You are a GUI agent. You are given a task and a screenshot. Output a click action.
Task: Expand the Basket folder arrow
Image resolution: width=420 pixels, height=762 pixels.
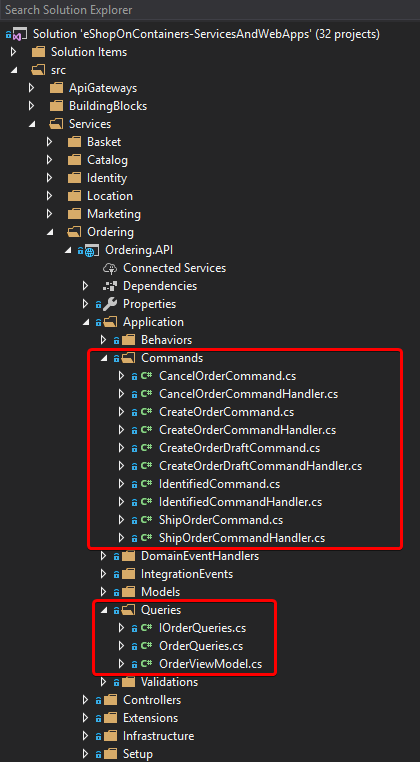pos(49,142)
